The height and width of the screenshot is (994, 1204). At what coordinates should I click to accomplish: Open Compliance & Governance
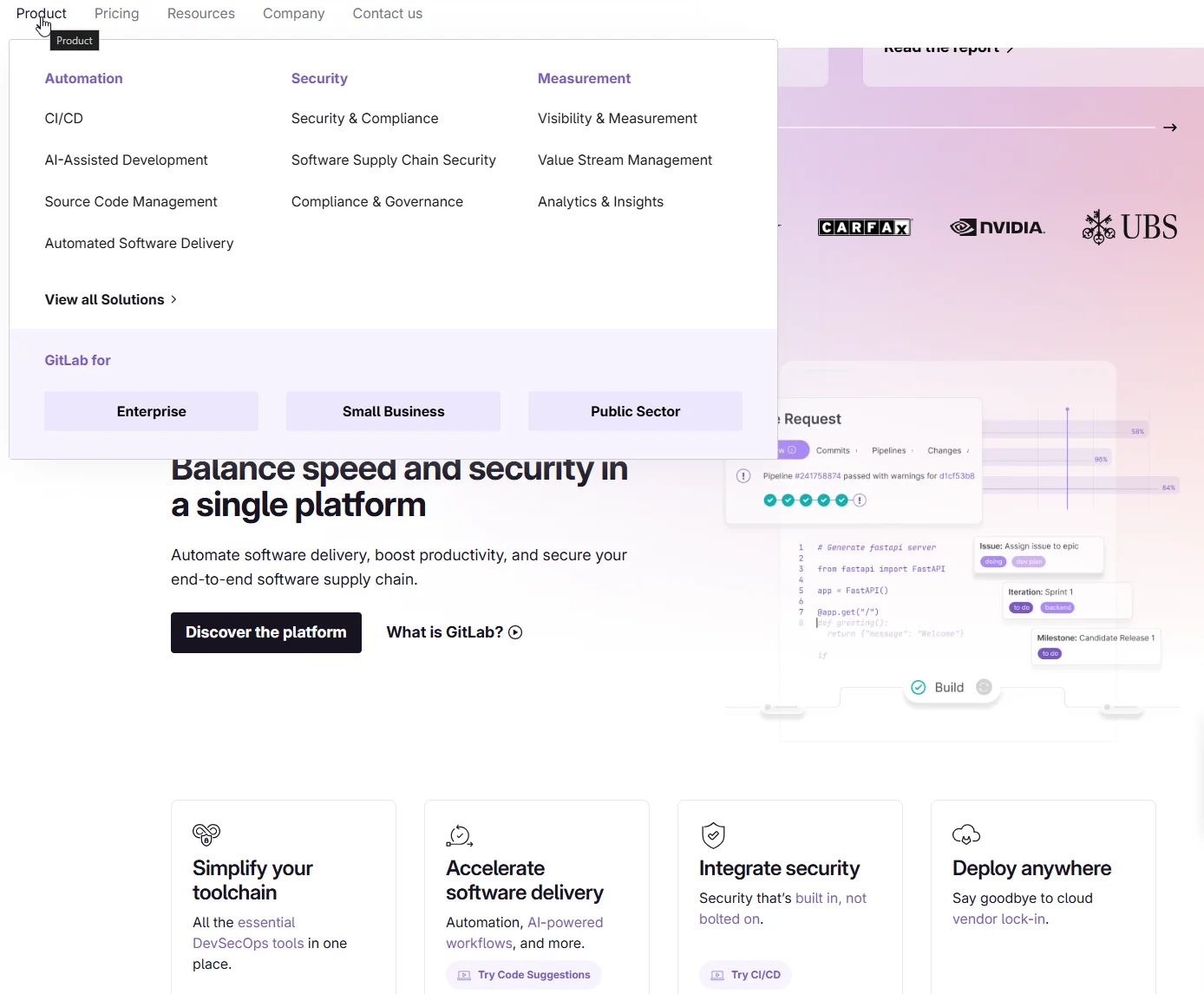(x=376, y=201)
